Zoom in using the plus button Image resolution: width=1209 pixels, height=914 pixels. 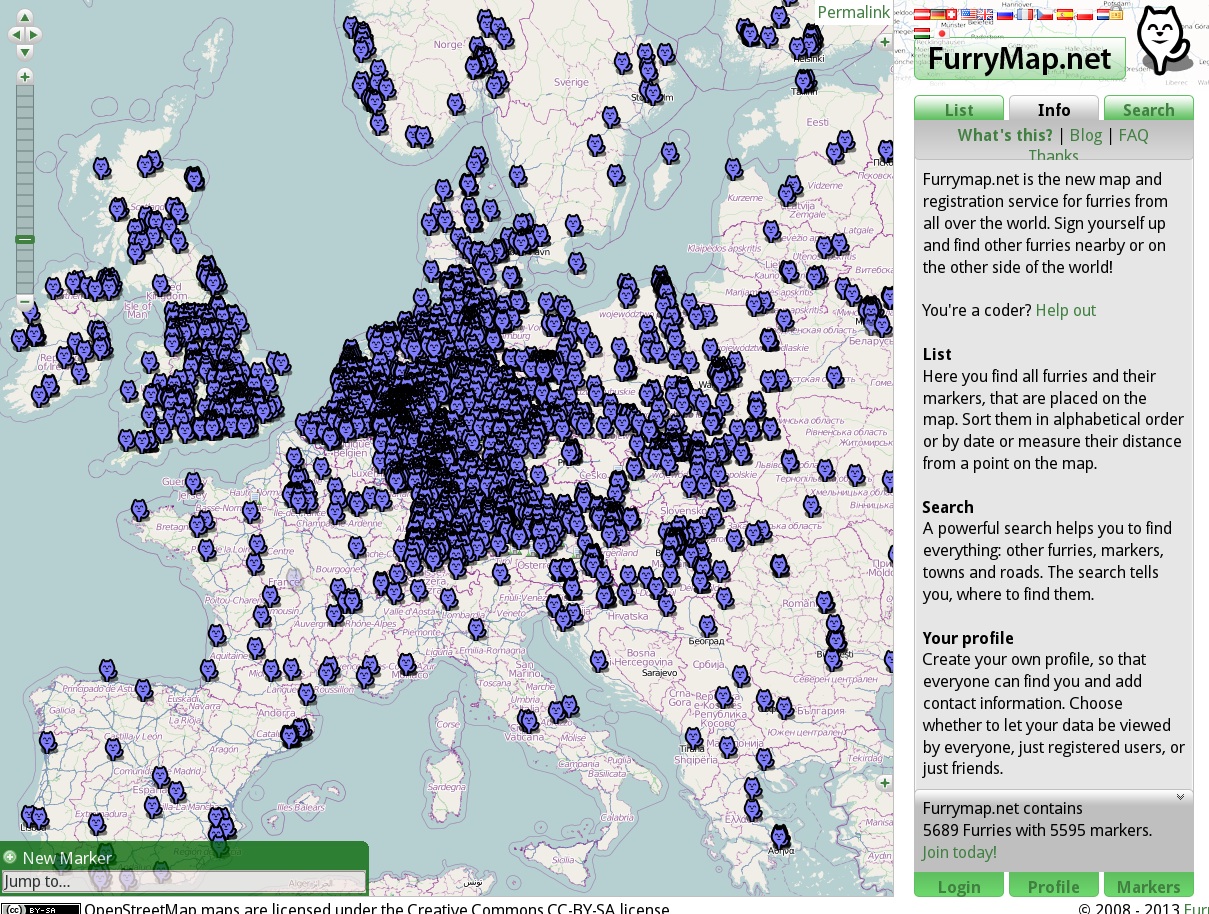(x=25, y=77)
